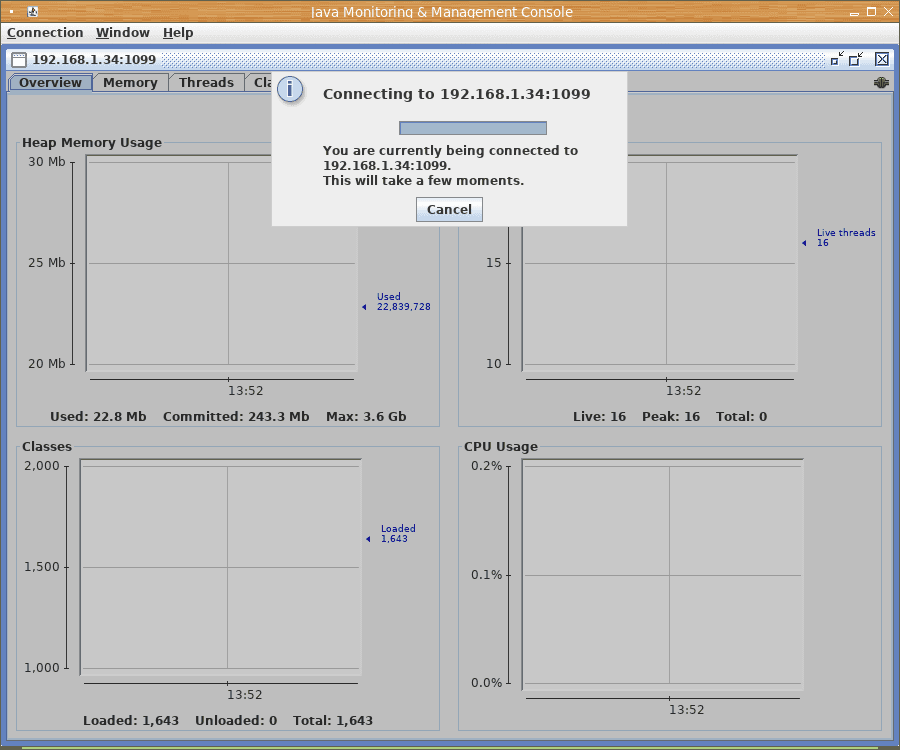Viewport: 900px width, 750px height.
Task: Open the Window menu
Action: (122, 33)
